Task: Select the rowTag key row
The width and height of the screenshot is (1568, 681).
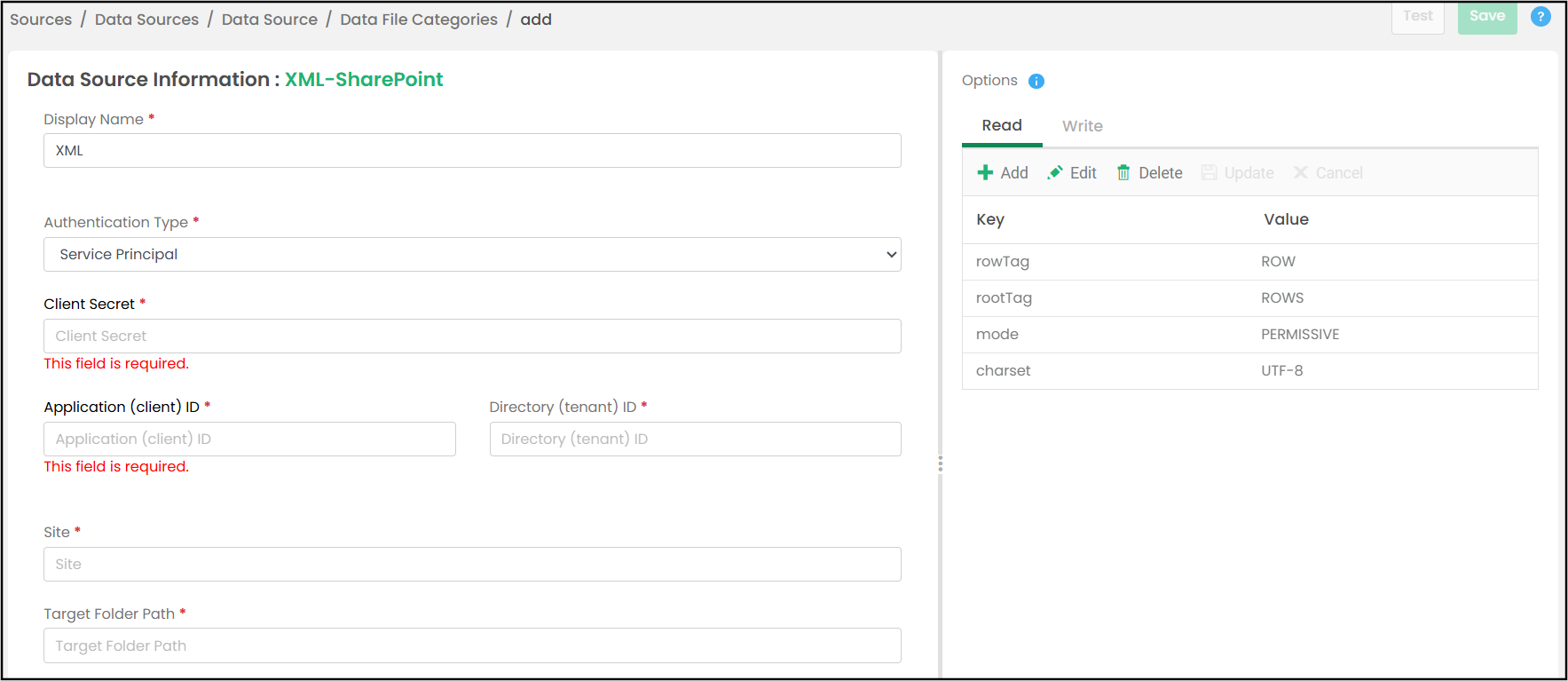Action: click(x=1249, y=262)
